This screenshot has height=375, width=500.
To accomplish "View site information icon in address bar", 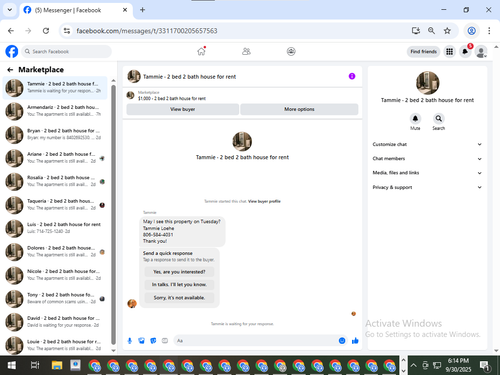I will pyautogui.click(x=67, y=31).
